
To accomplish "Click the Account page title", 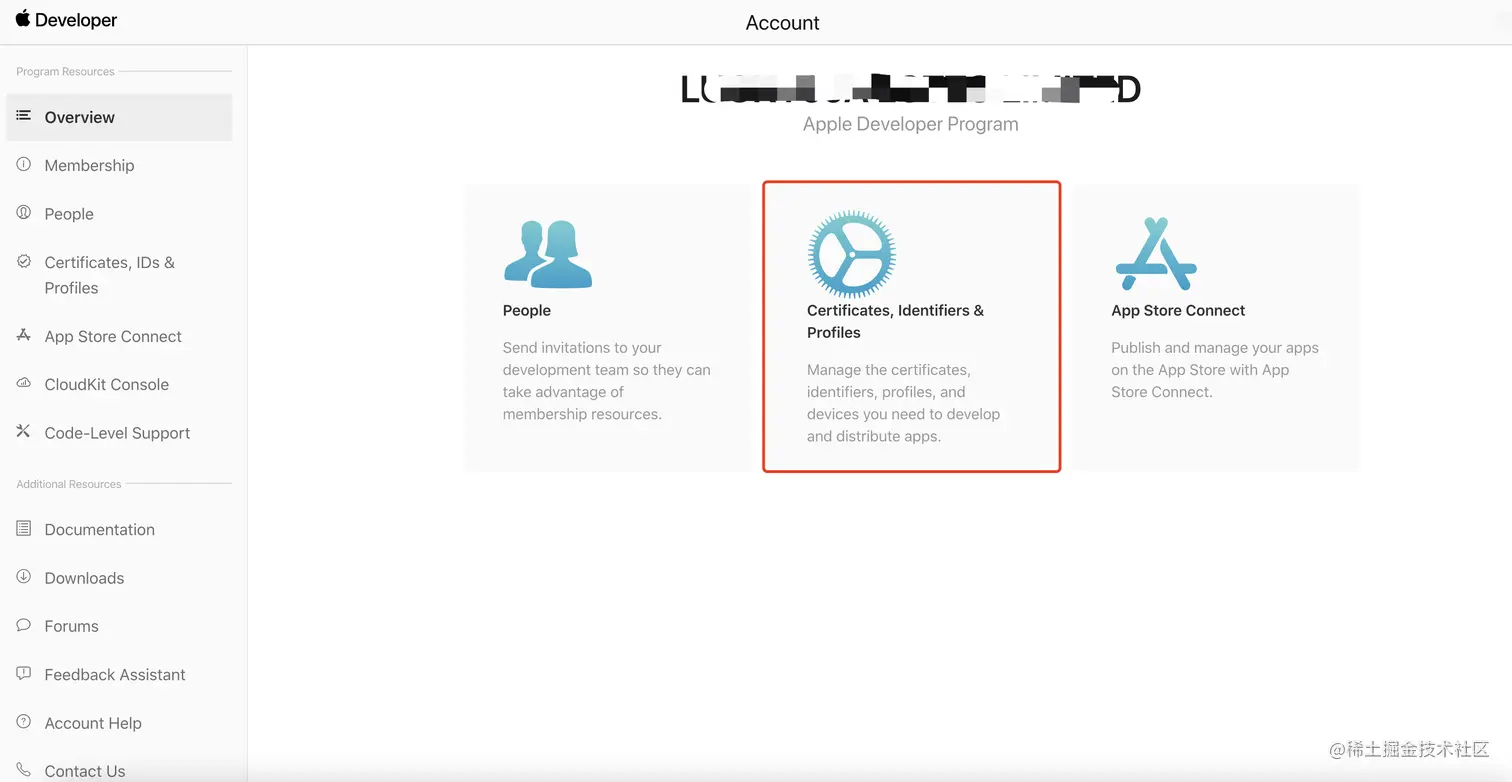I will click(783, 22).
